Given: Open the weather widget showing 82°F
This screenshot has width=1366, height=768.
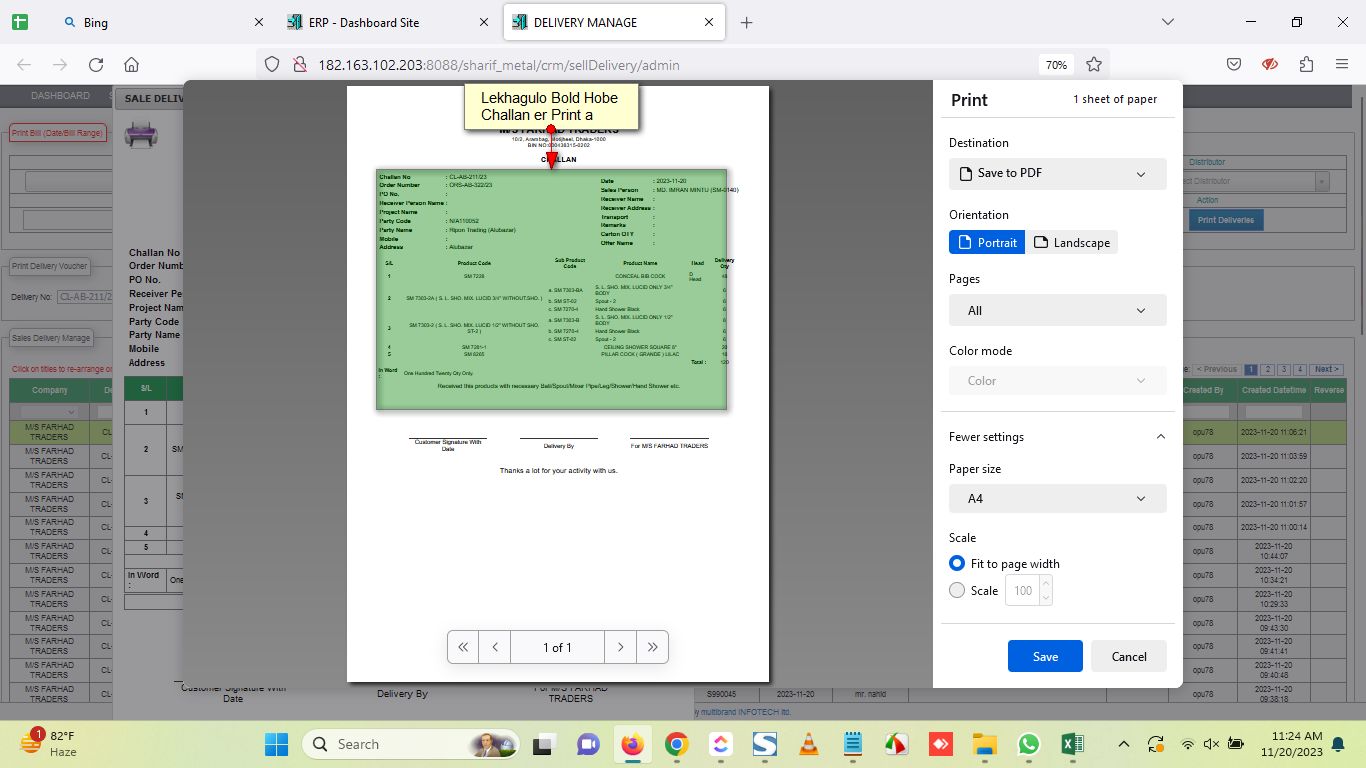Looking at the screenshot, I should 49,744.
